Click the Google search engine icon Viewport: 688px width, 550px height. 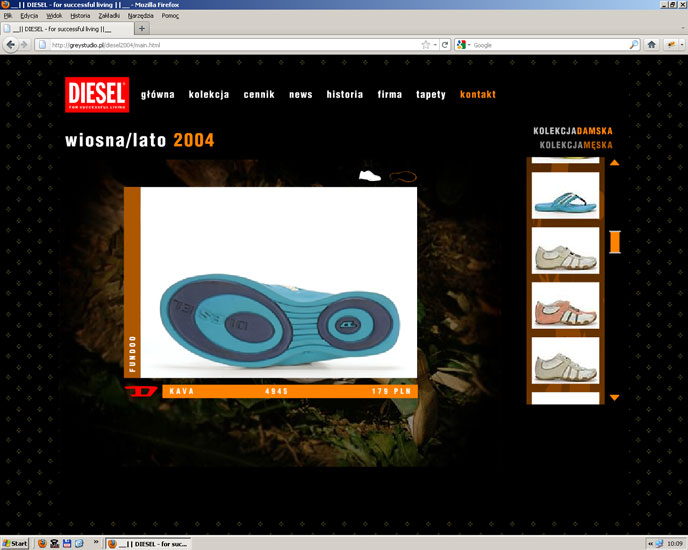tap(461, 45)
